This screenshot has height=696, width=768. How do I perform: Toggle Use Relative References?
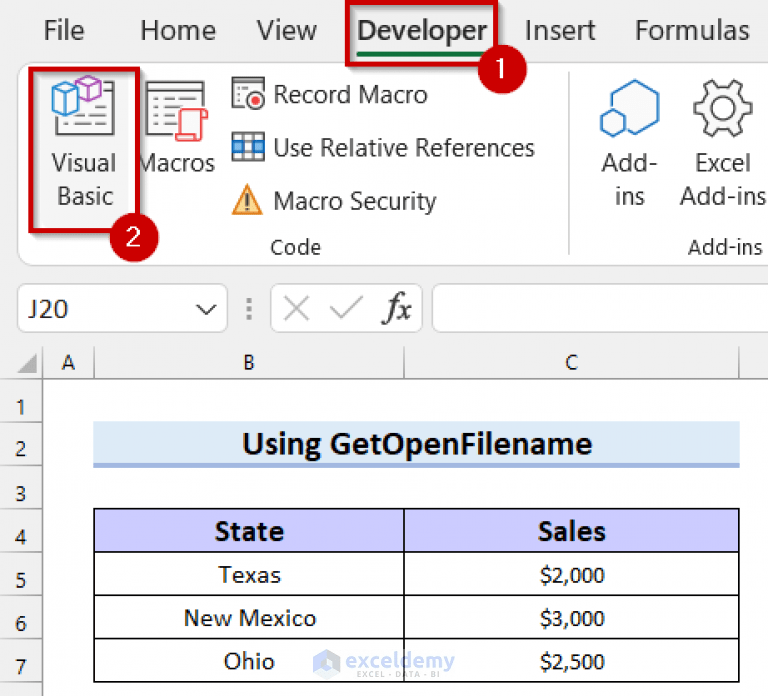[x=383, y=147]
